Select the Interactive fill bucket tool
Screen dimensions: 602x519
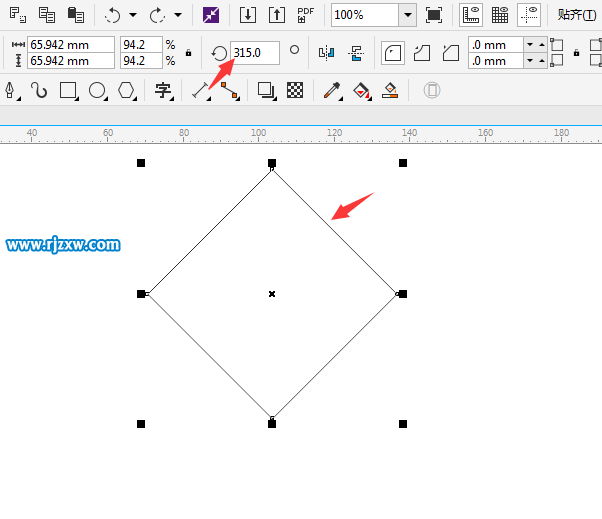(362, 91)
